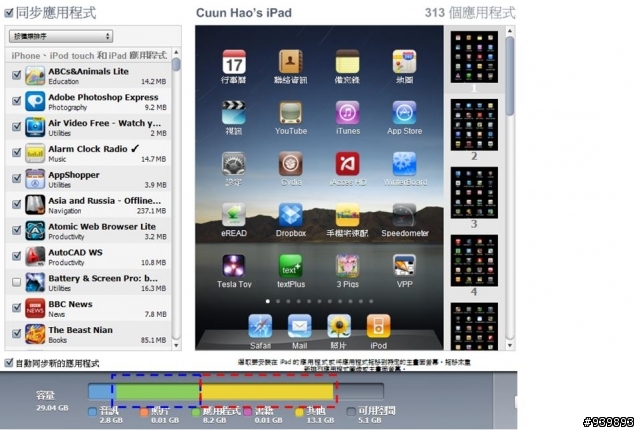This screenshot has height=430, width=640.
Task: Select the eREAD app icon
Action: 234,215
